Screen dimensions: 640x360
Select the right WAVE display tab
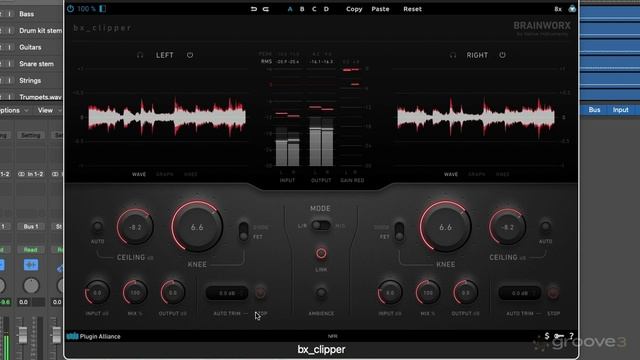pos(451,174)
